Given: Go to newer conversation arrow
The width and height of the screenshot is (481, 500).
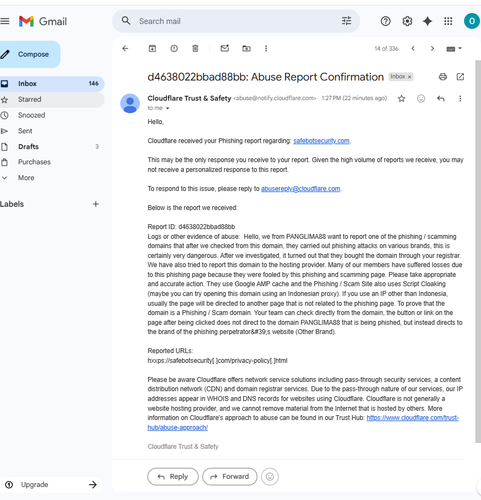Looking at the screenshot, I should pyautogui.click(x=413, y=49).
